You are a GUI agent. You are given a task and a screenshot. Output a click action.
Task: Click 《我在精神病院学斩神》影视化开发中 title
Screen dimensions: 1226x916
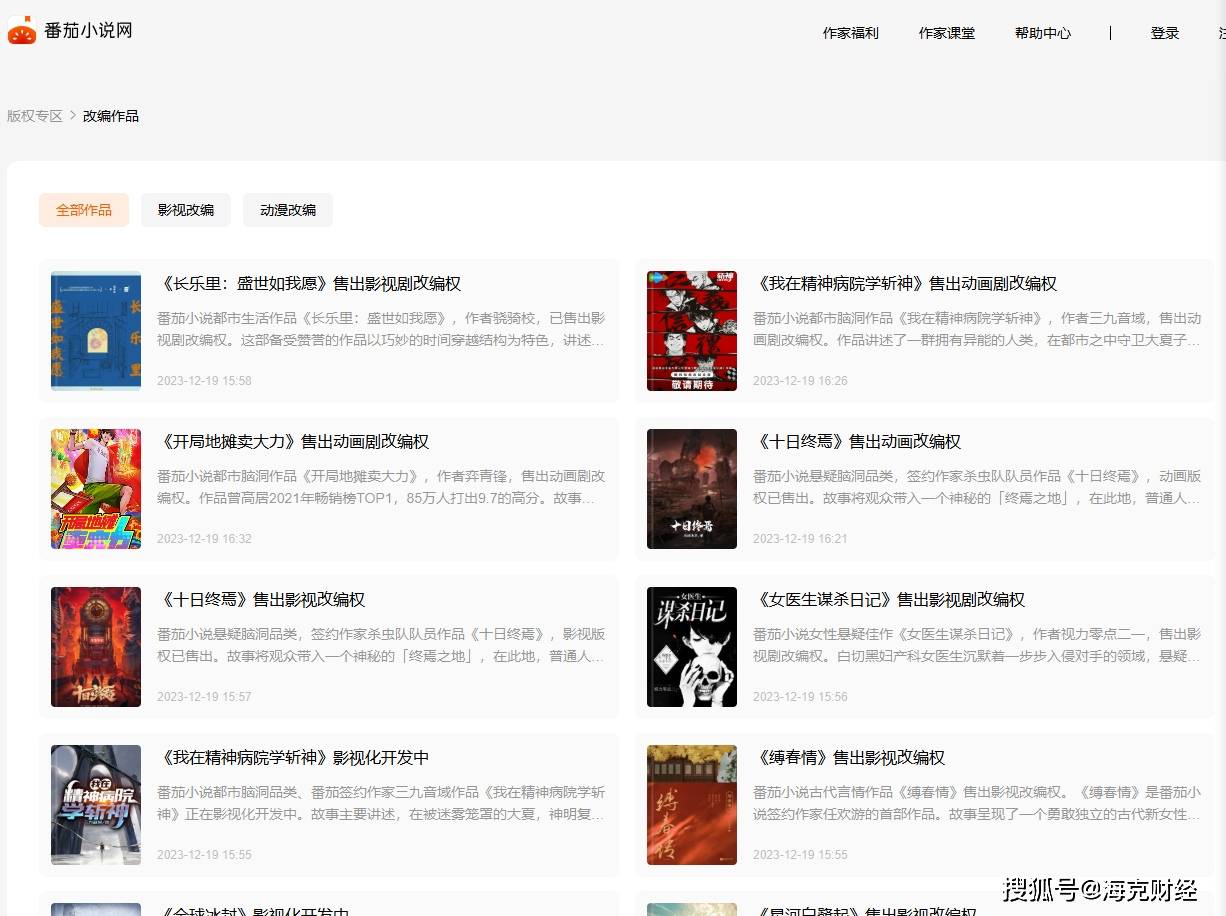293,758
